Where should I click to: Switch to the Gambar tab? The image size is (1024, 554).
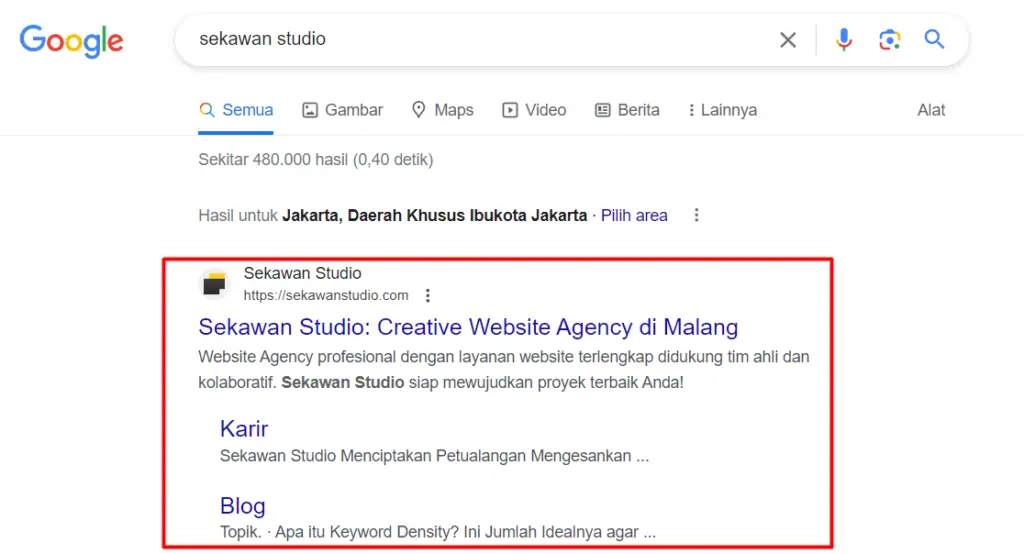click(342, 110)
